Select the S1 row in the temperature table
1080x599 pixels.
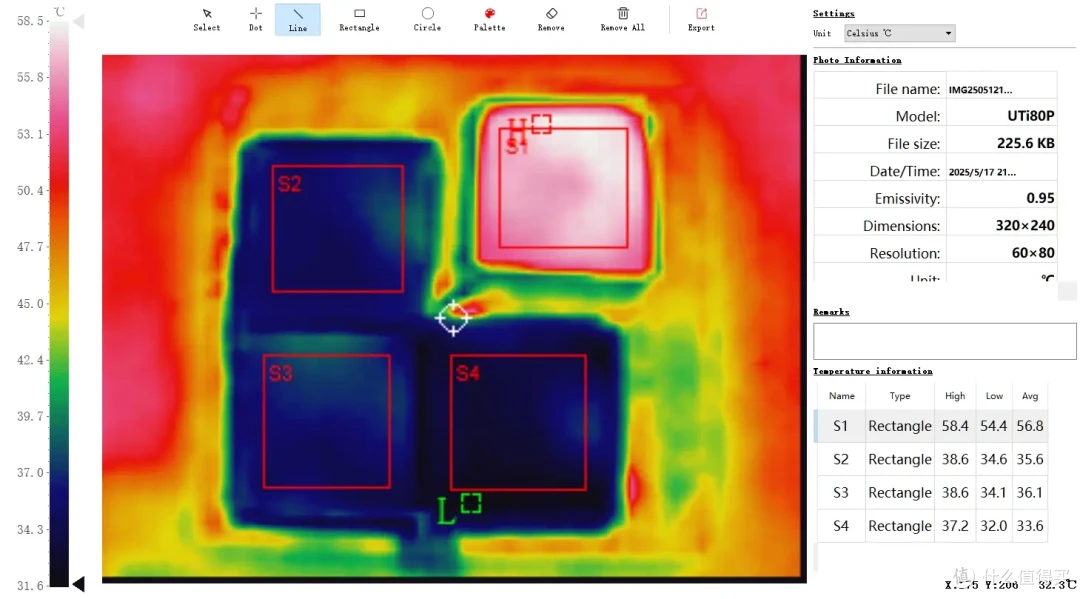[931, 426]
